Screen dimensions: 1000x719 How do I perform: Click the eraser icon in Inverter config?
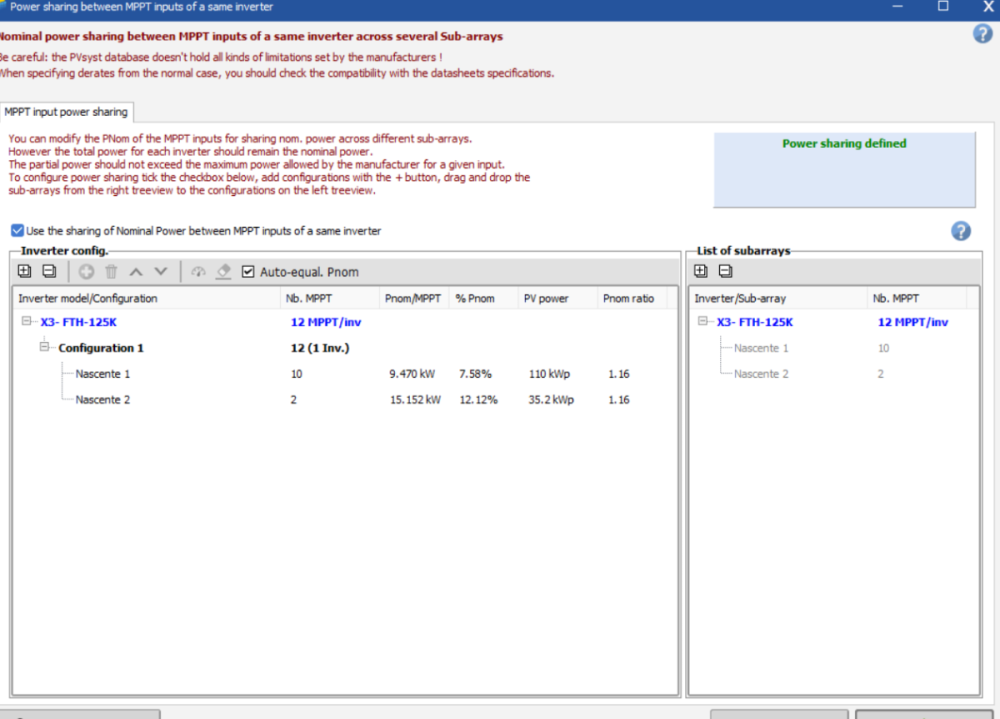pyautogui.click(x=223, y=271)
